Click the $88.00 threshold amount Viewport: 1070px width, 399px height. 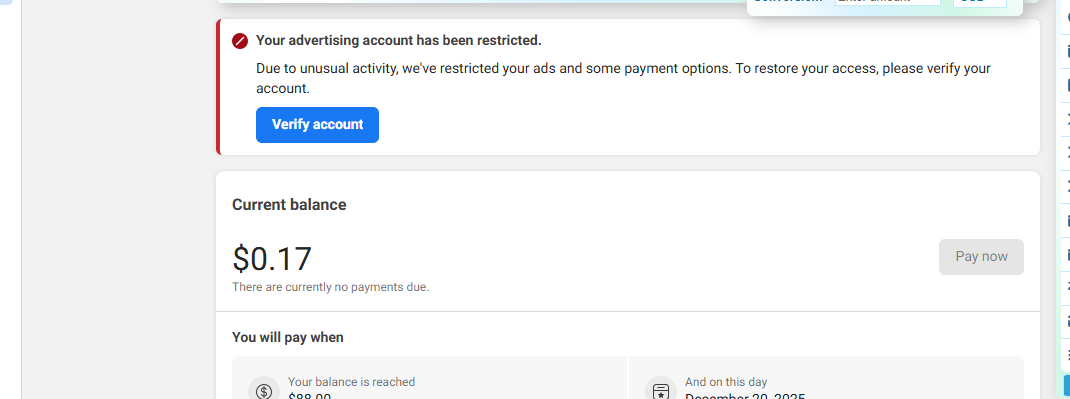310,396
